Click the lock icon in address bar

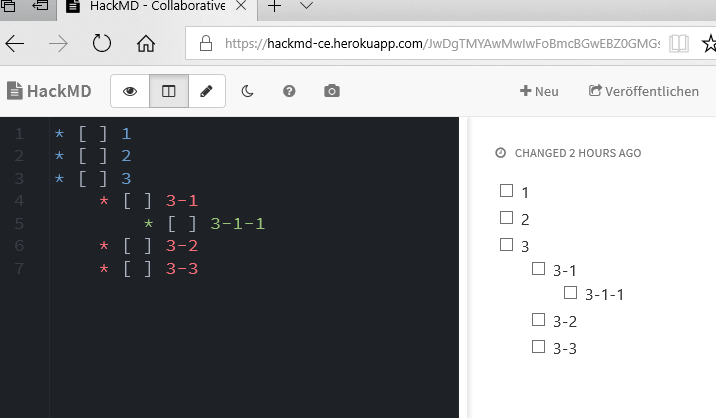click(x=206, y=43)
